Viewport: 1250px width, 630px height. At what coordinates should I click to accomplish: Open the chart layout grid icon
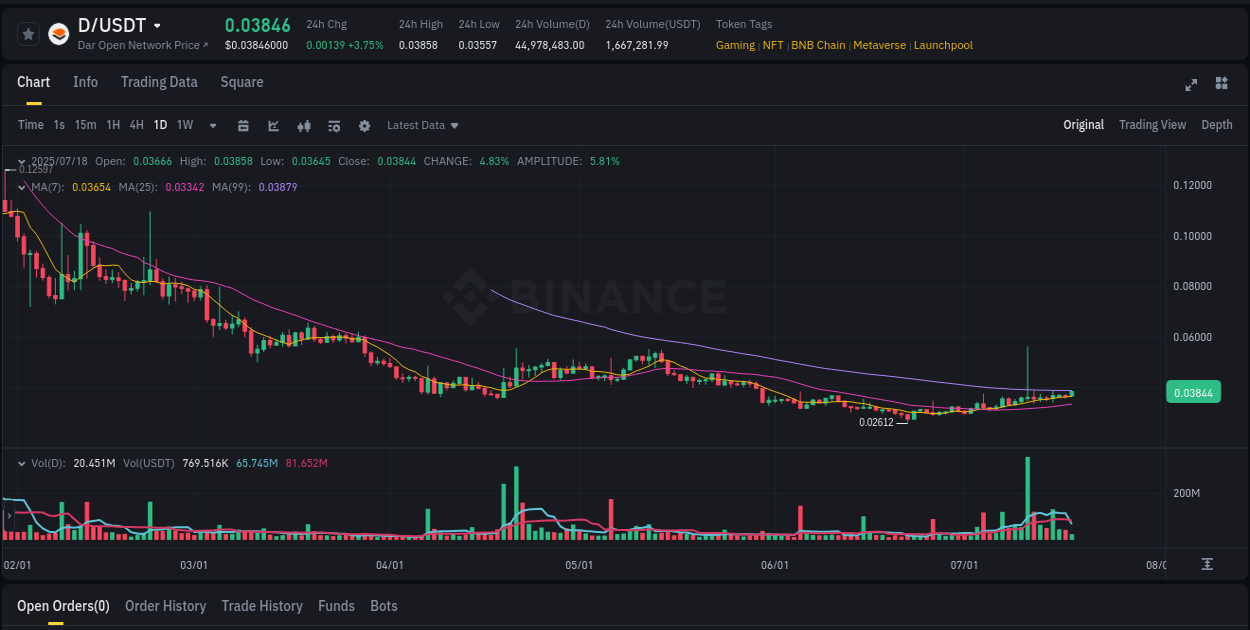coord(1220,85)
